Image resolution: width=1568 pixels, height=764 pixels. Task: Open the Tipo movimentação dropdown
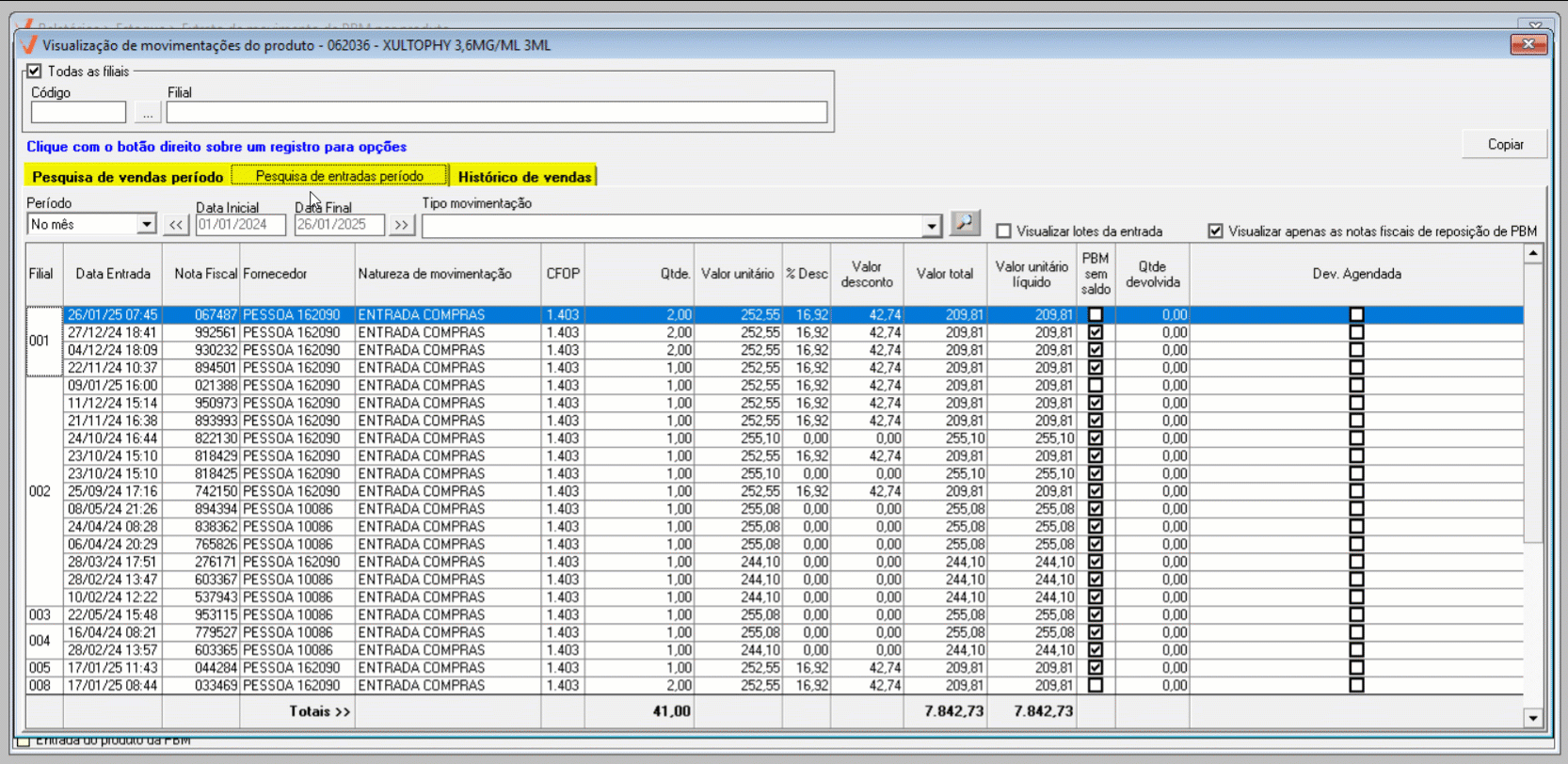pyautogui.click(x=931, y=226)
